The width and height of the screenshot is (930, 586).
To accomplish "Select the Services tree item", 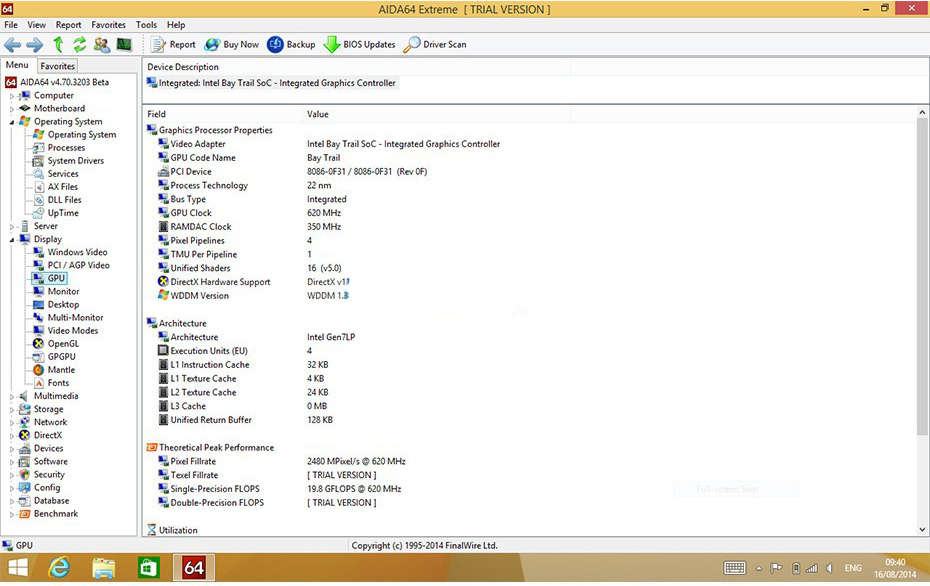I will (x=63, y=174).
